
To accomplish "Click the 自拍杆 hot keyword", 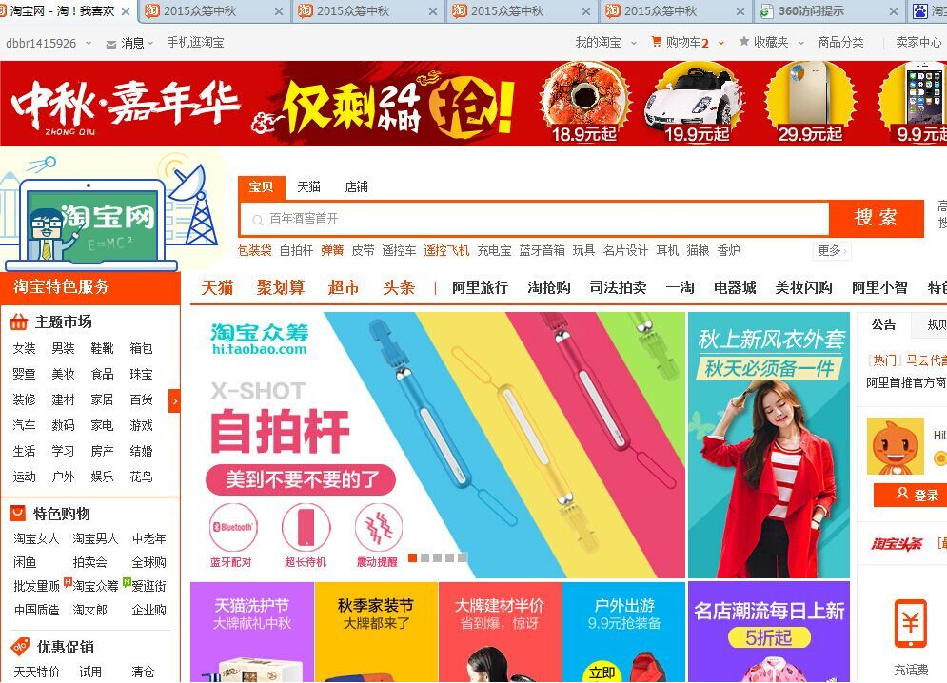I will pos(296,251).
